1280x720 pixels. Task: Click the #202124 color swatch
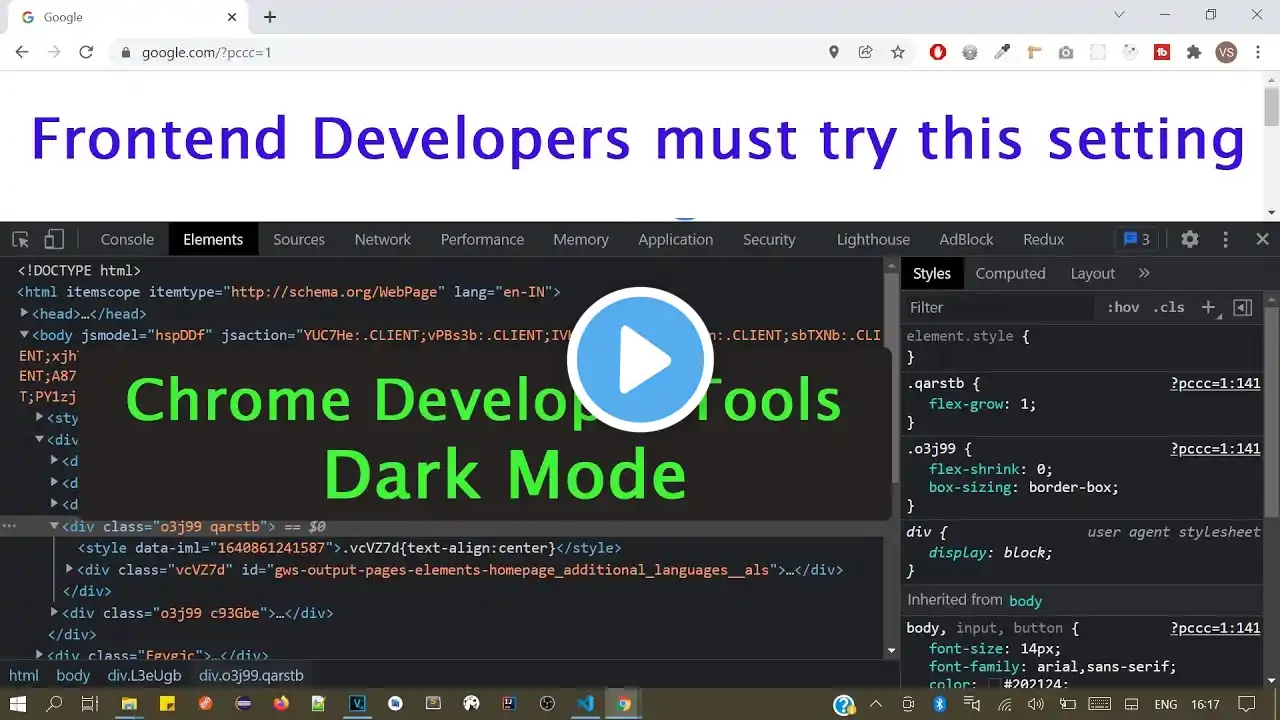995,685
